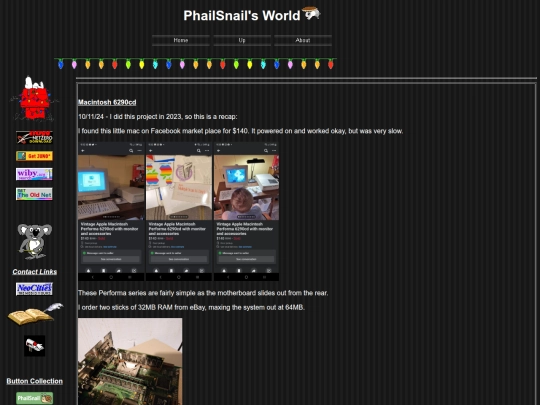
Task: Click the Snoopy doghouse Christmas image
Action: 34,98
